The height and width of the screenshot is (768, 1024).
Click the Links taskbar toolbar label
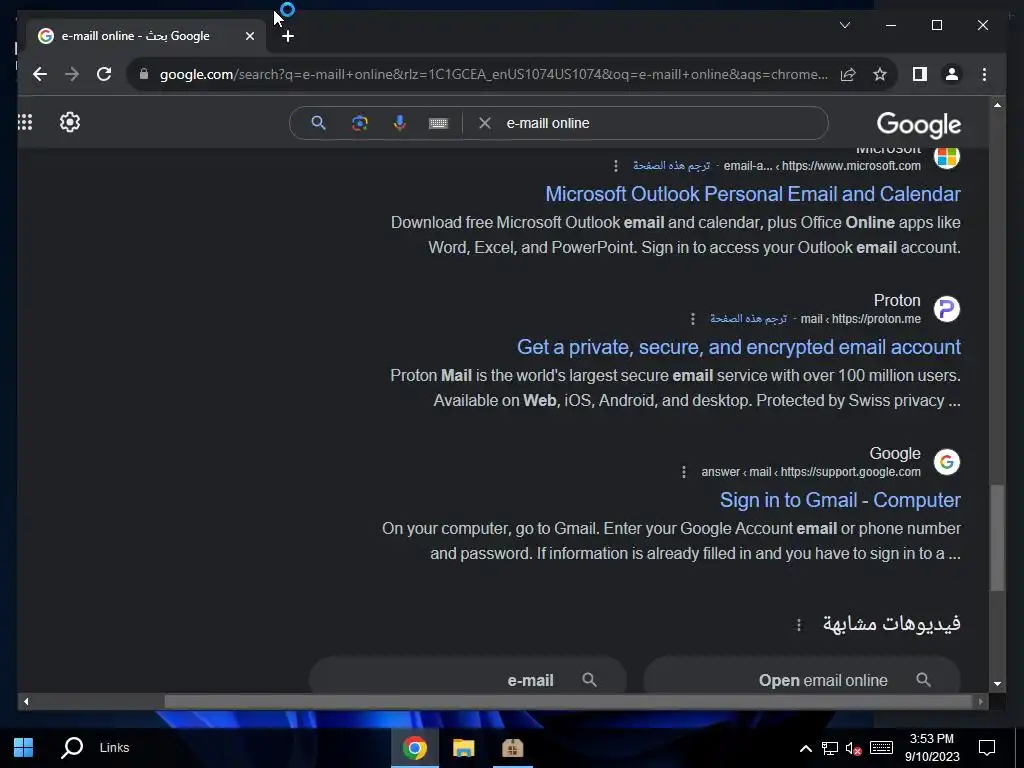click(x=114, y=748)
